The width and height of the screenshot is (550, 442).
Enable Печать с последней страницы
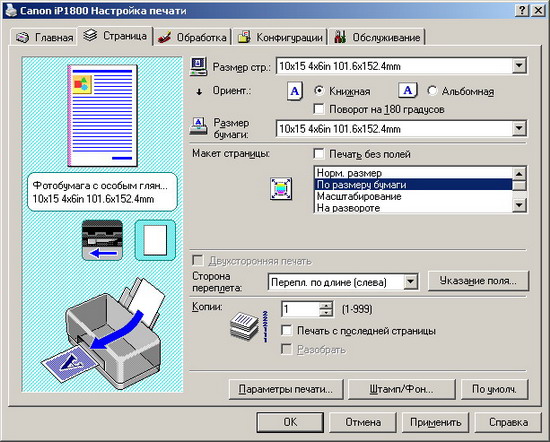tap(287, 330)
